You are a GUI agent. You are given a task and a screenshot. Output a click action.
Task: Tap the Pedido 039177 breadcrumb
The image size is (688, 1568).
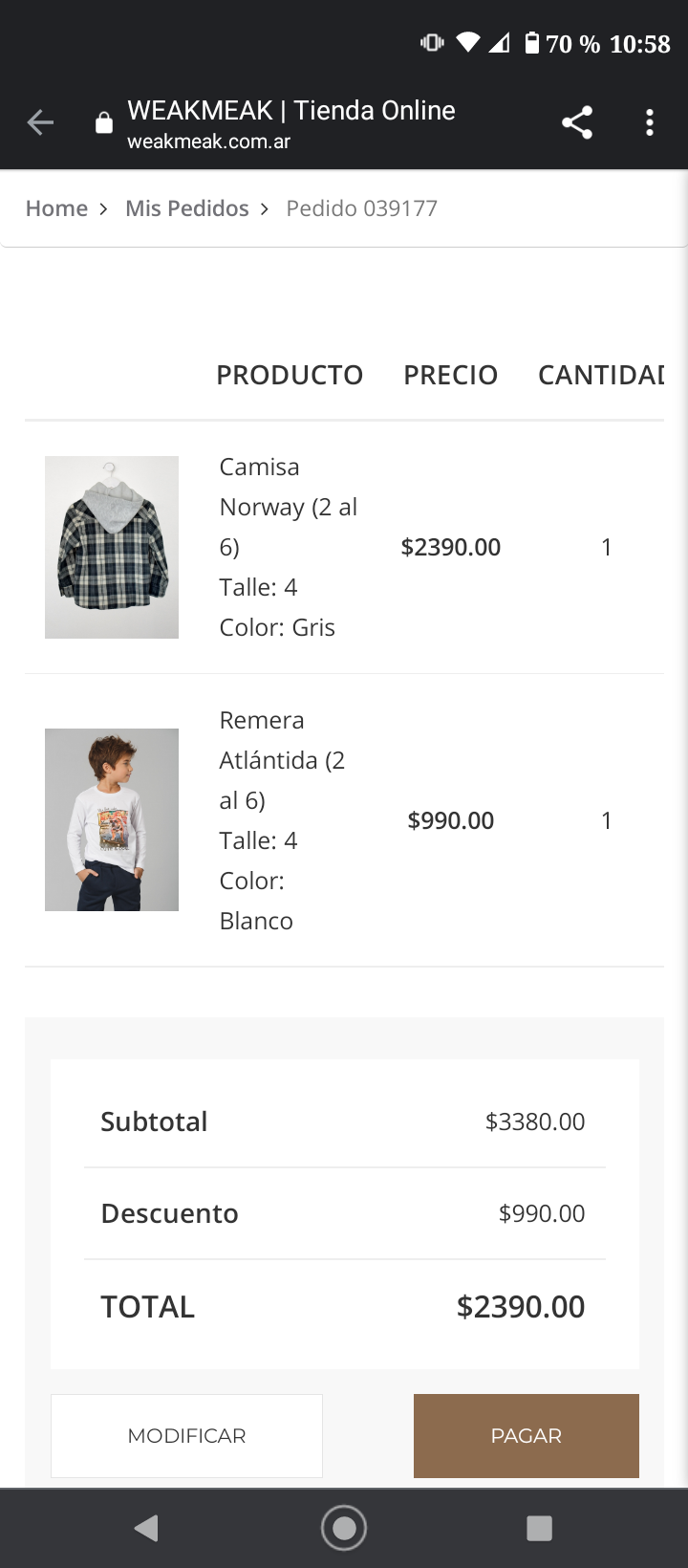(x=361, y=208)
